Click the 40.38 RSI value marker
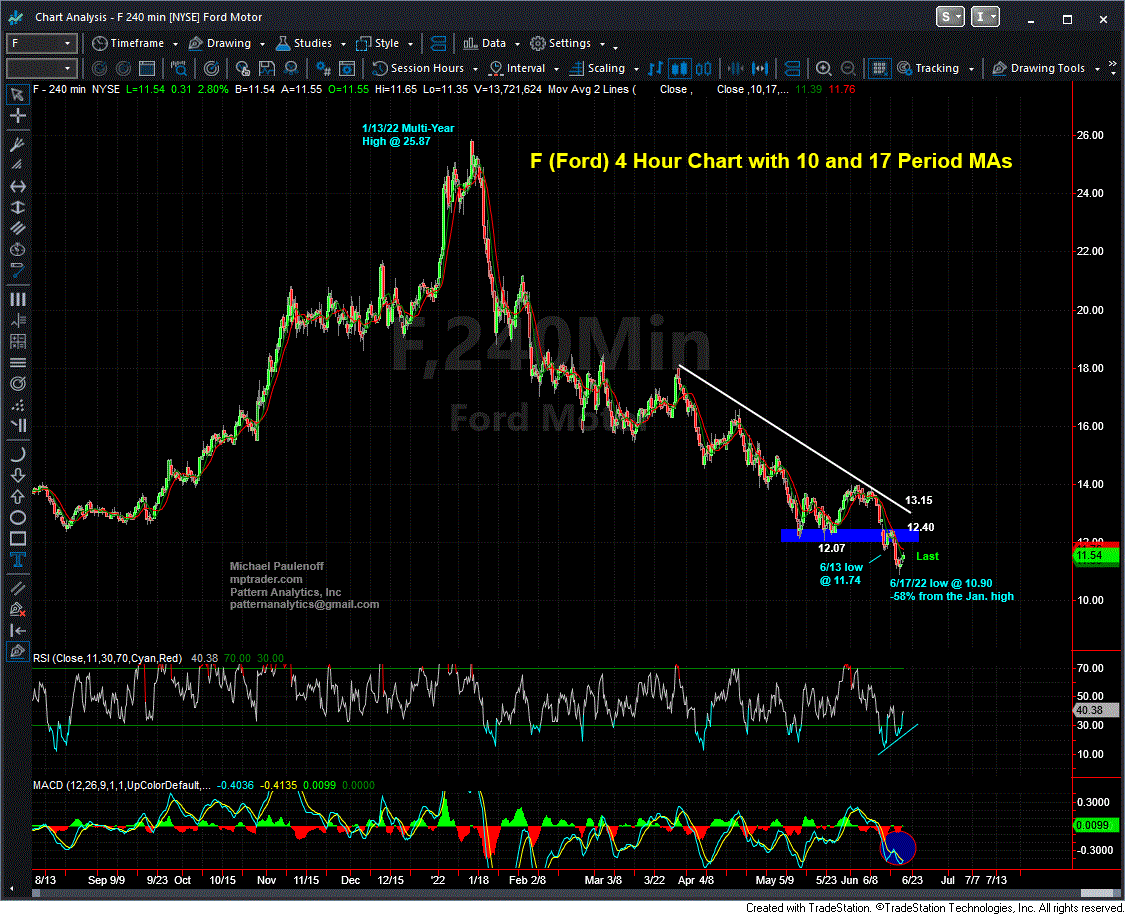 point(1096,710)
